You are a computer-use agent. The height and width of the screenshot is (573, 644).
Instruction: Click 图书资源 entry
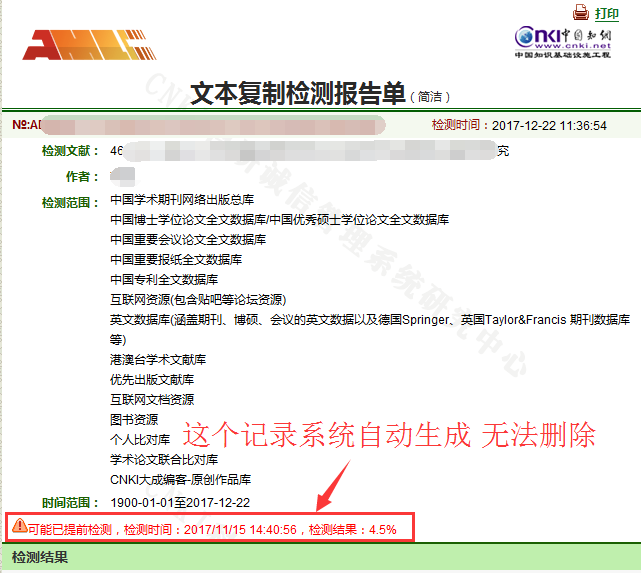(134, 420)
